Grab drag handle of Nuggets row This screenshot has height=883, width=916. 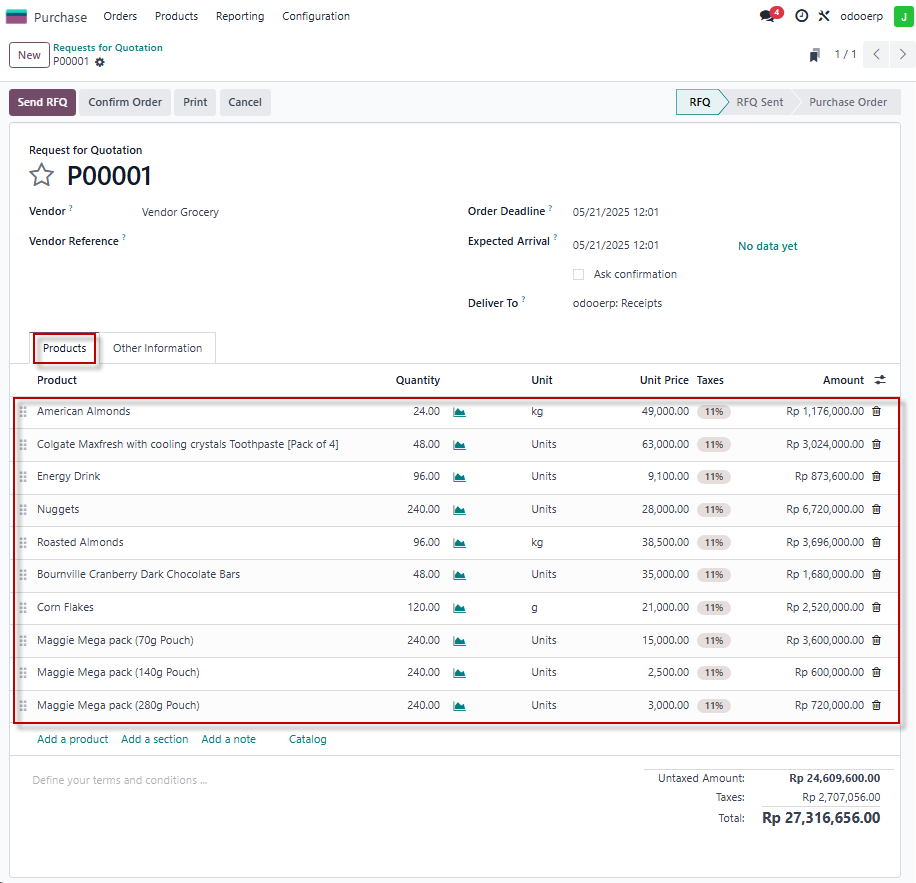[23, 510]
